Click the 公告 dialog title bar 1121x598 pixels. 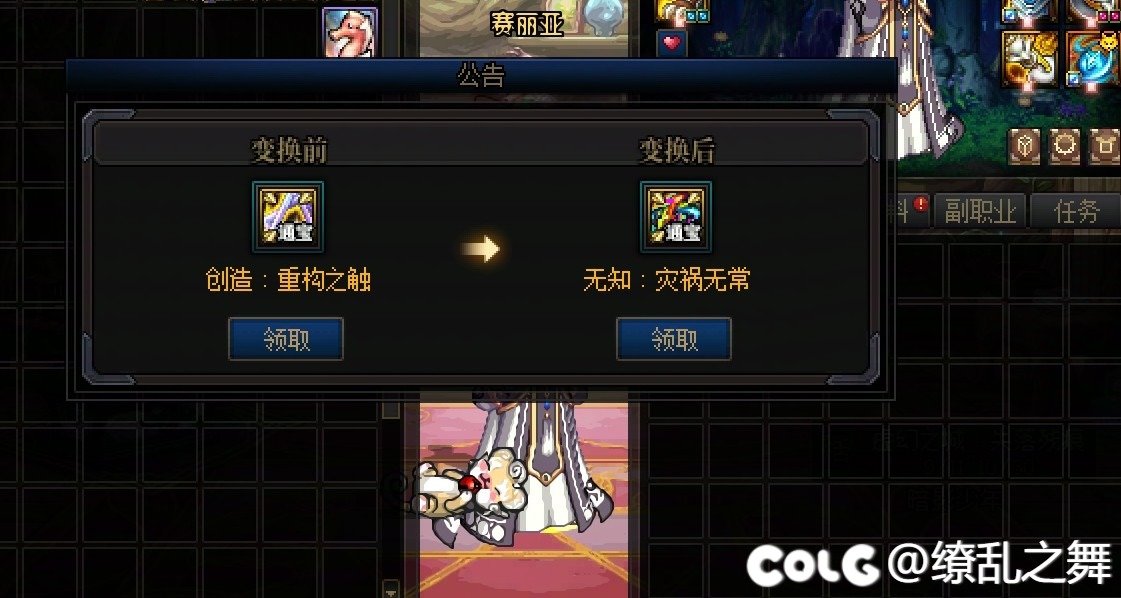(x=481, y=75)
